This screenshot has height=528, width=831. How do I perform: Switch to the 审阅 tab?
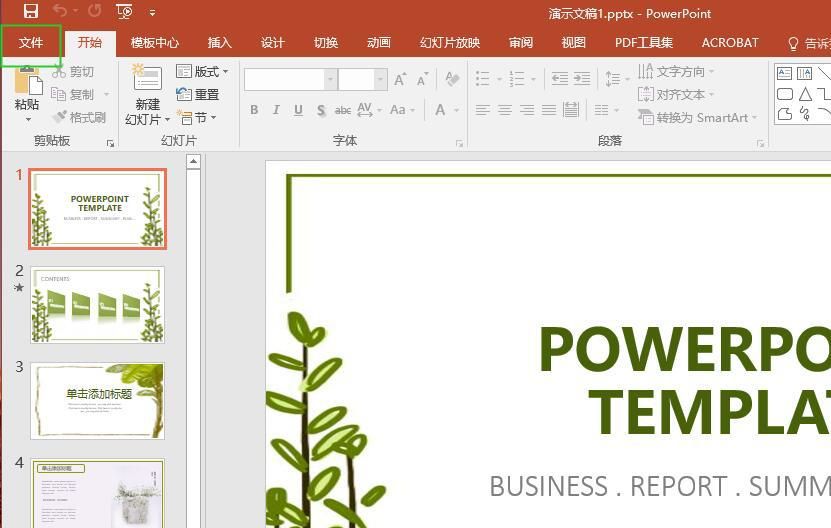(x=520, y=42)
